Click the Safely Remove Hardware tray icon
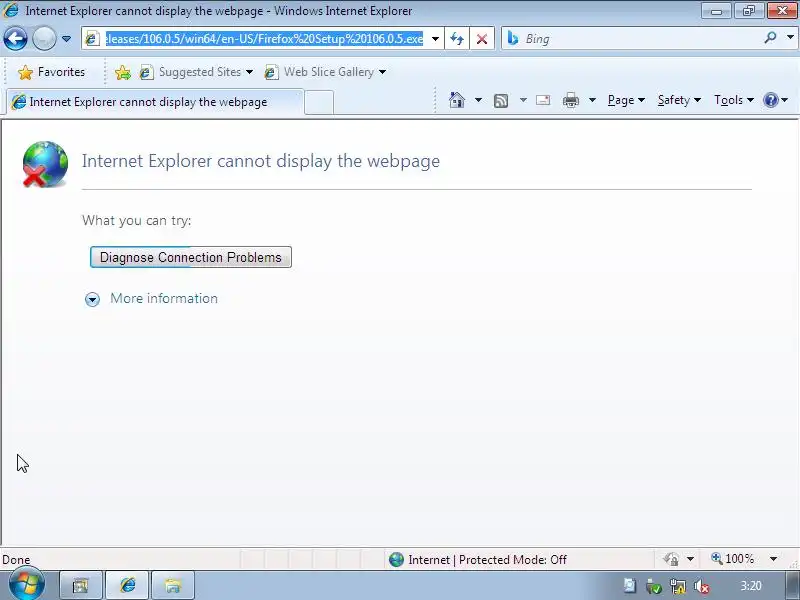The image size is (800, 600). [653, 586]
